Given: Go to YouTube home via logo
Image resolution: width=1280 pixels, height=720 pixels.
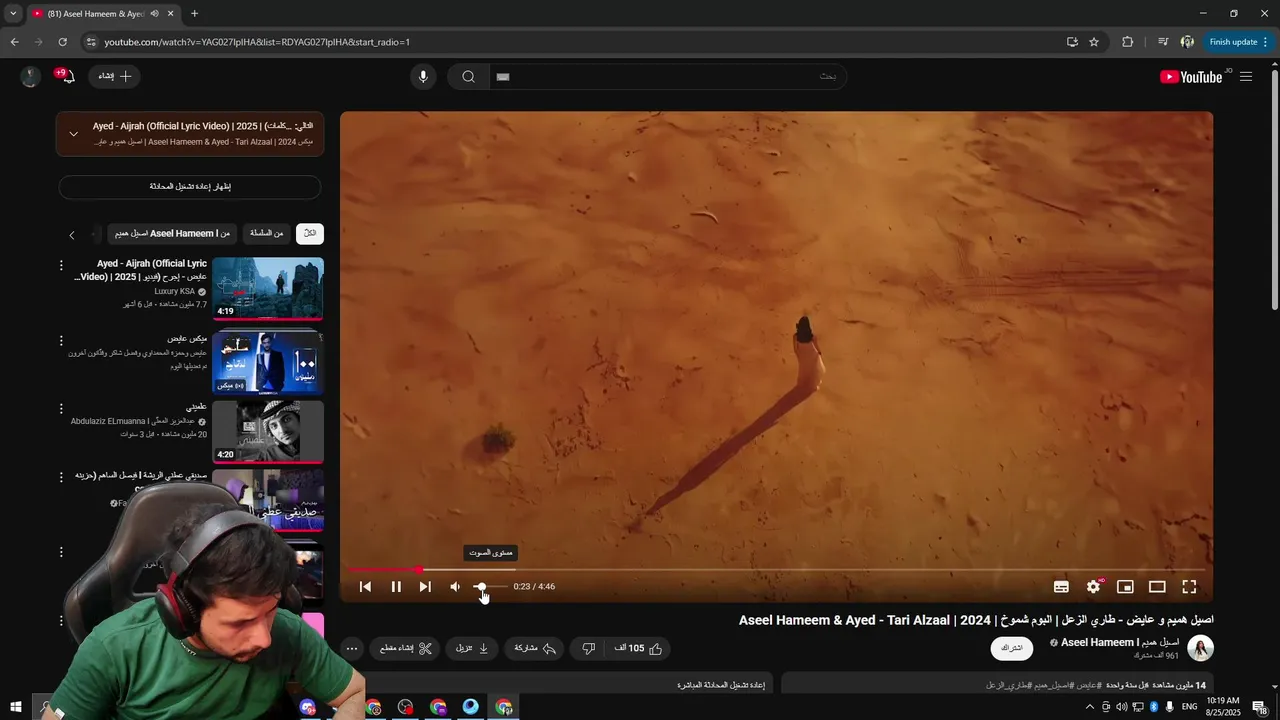Looking at the screenshot, I should [1191, 77].
